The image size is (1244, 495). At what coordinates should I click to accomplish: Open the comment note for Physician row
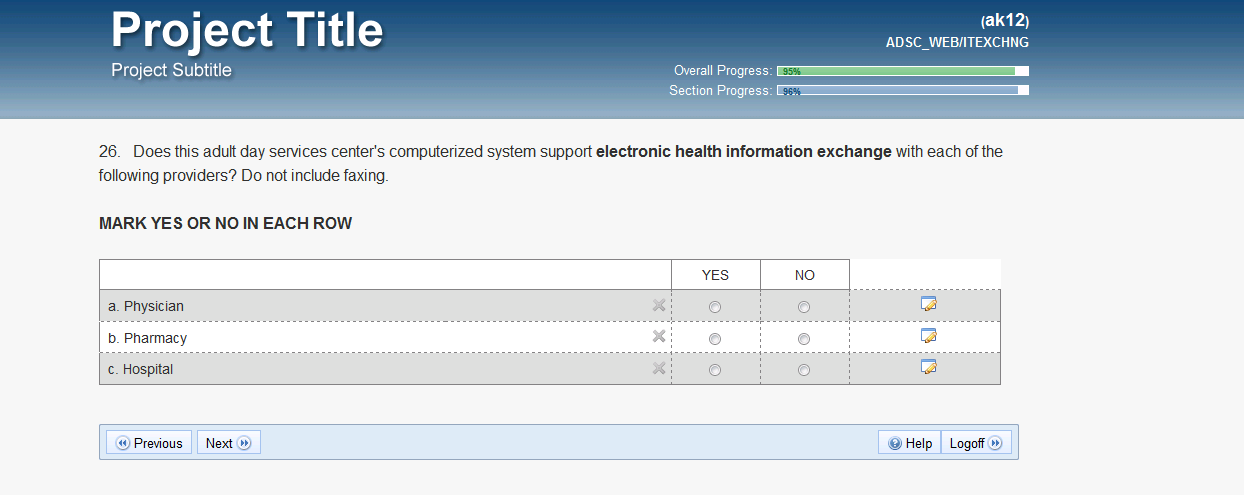click(928, 304)
